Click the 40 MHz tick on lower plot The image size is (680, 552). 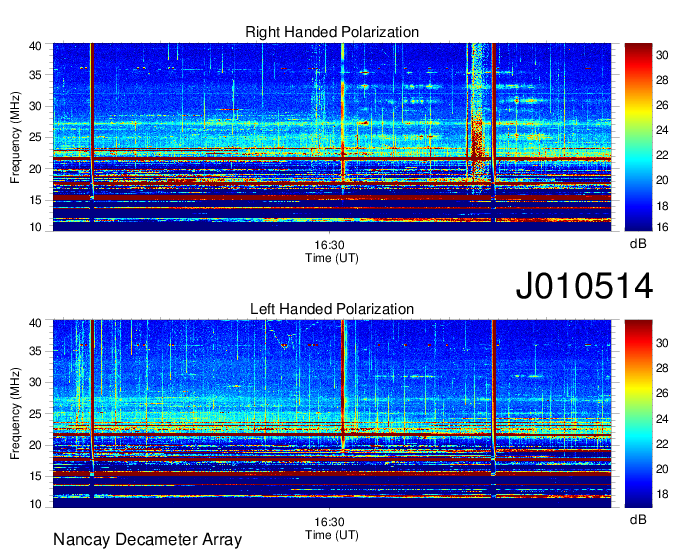(35, 323)
